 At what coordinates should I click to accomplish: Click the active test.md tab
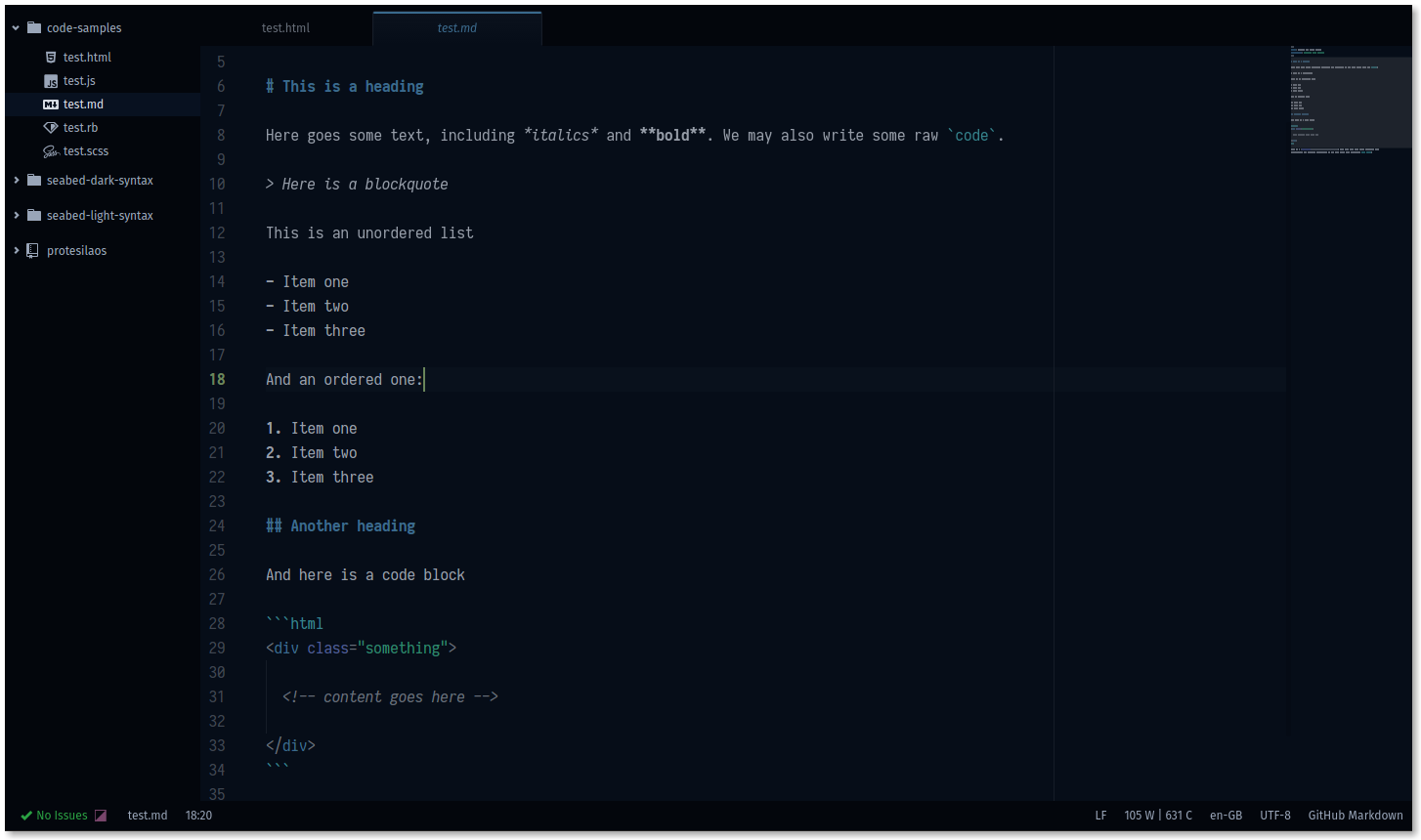(x=457, y=28)
